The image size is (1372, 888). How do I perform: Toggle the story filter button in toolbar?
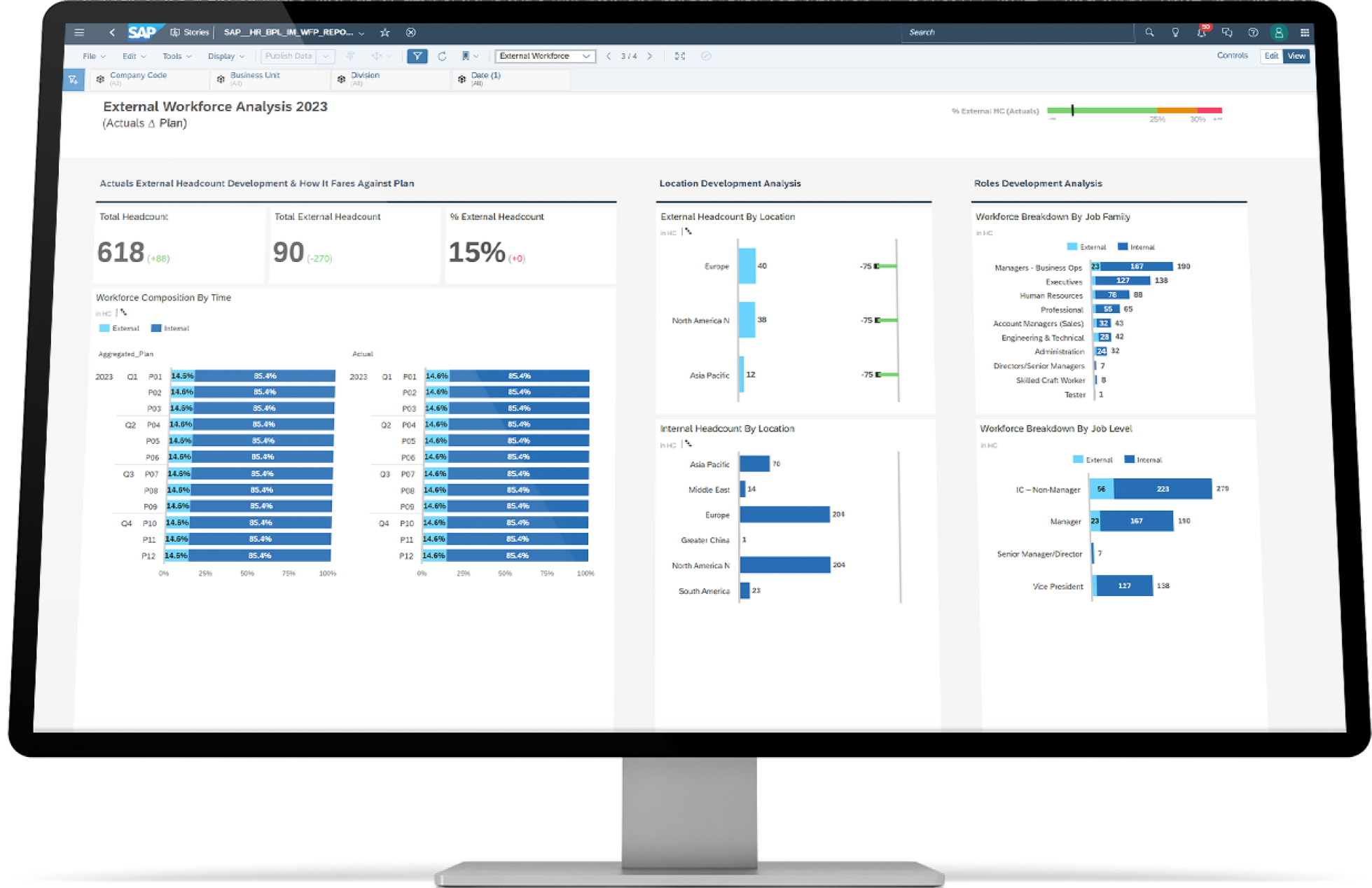(417, 56)
